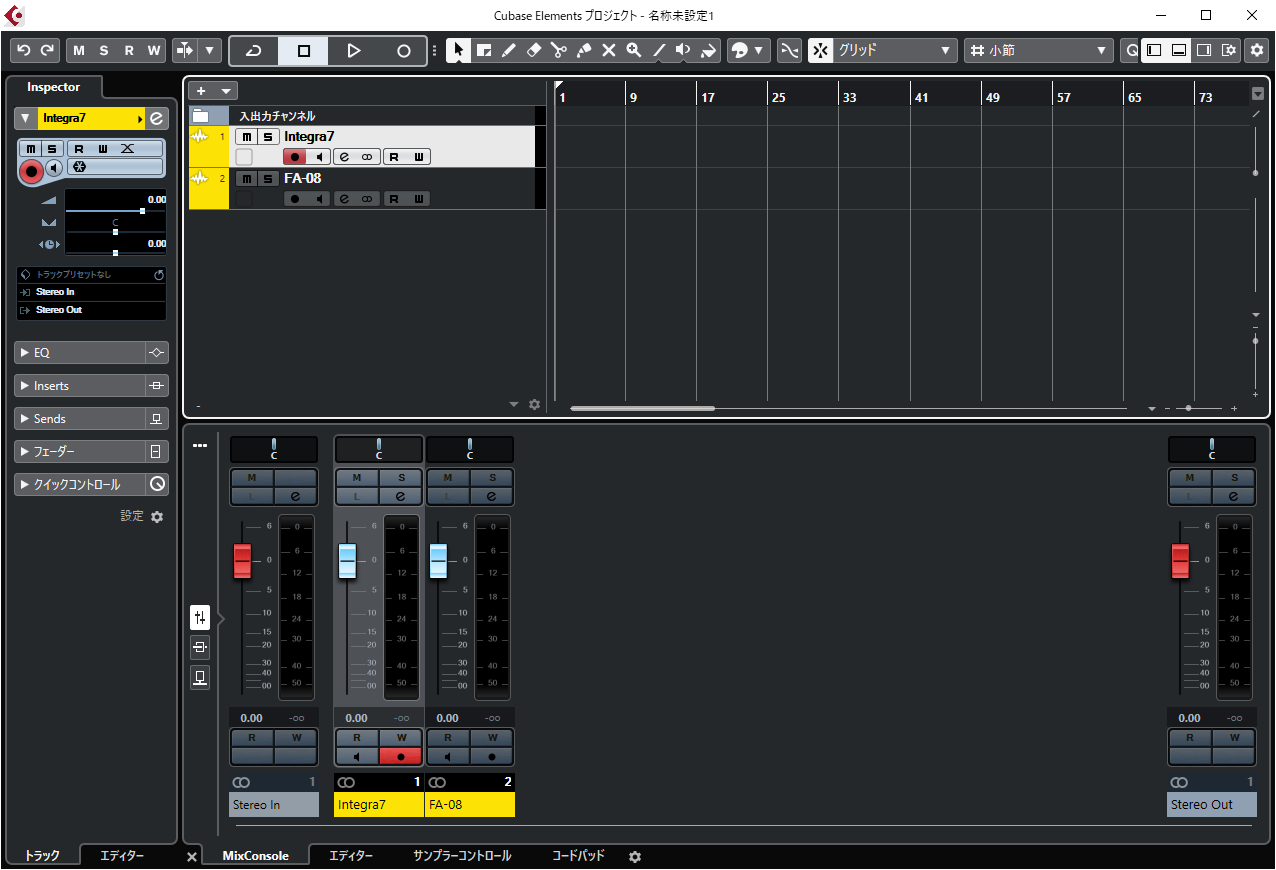Select the Draw pencil tool

(x=509, y=50)
